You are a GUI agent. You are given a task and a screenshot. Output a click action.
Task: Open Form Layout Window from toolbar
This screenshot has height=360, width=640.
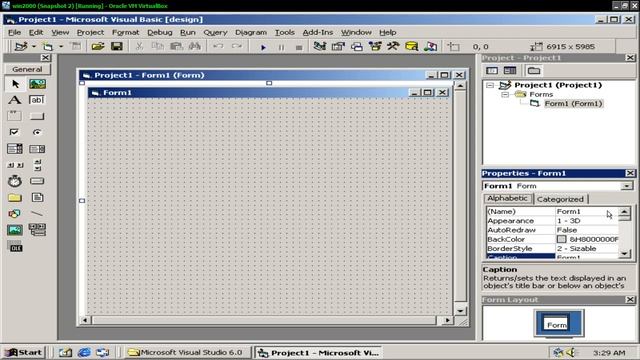click(356, 47)
